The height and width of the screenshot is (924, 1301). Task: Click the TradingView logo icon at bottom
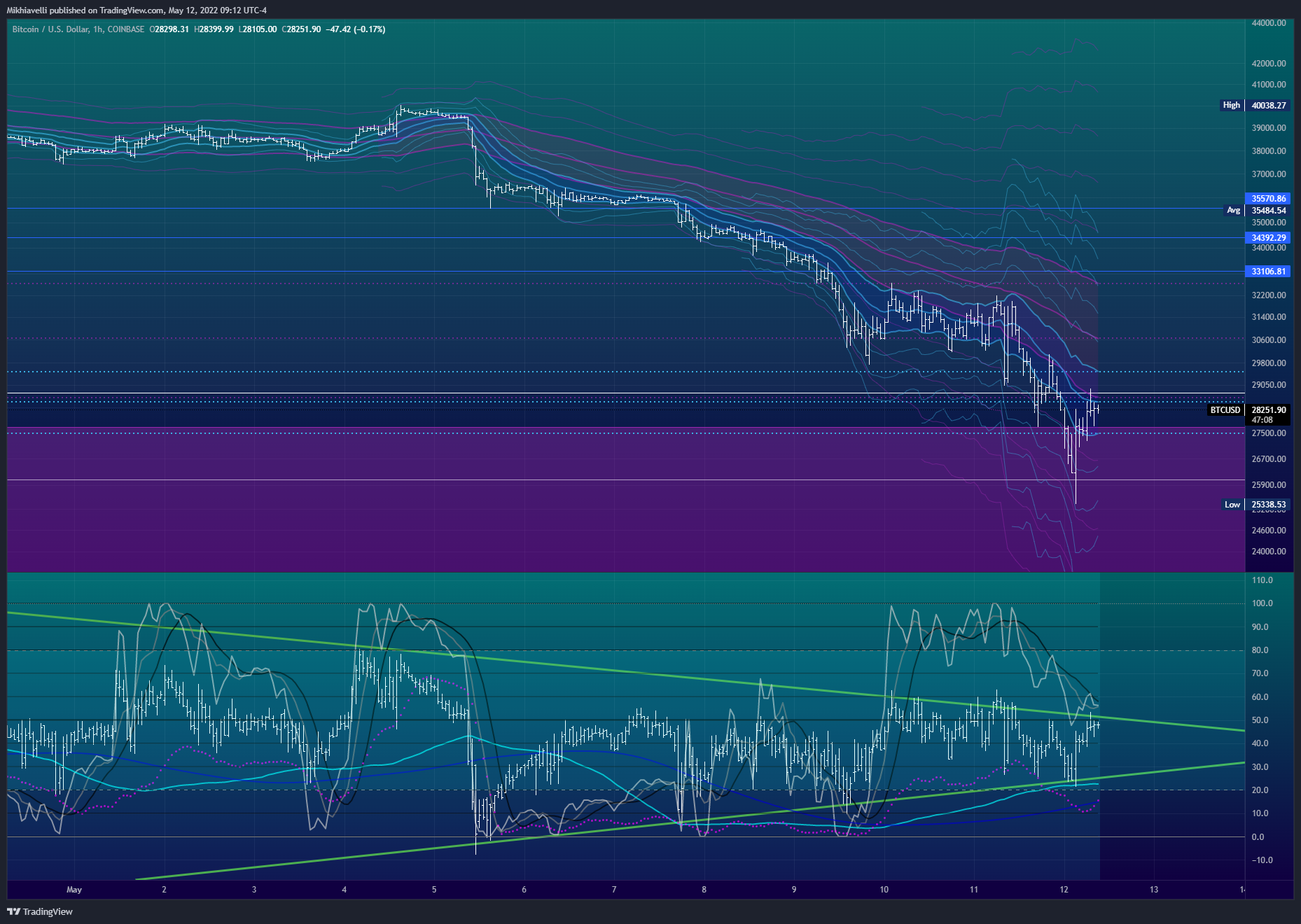pos(13,911)
